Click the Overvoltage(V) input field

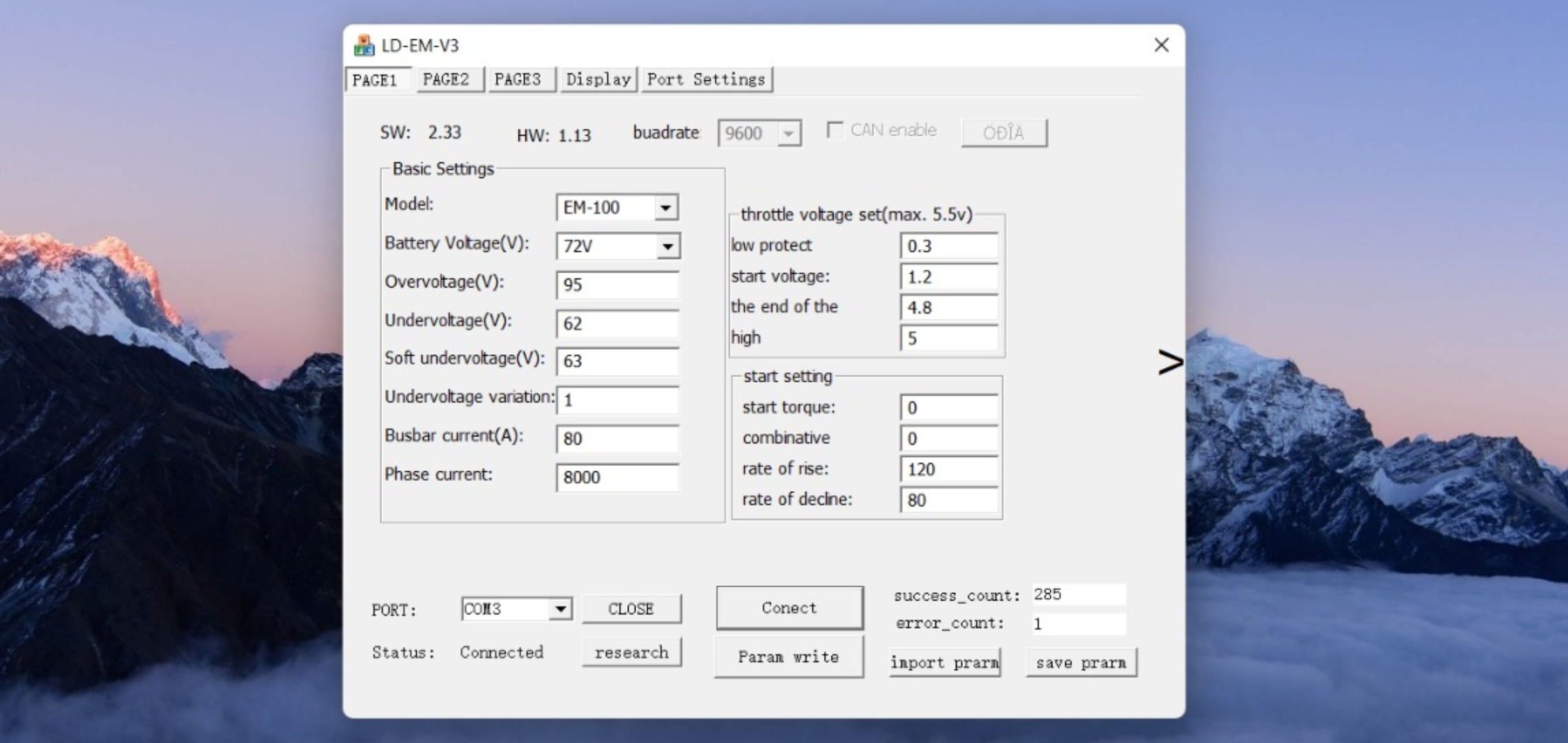coord(617,285)
